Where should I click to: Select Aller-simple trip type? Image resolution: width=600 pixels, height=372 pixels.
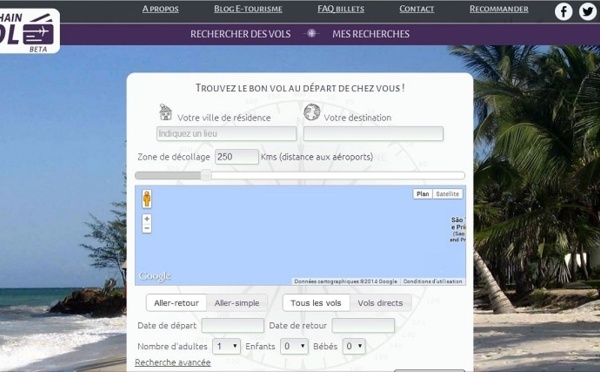pyautogui.click(x=237, y=303)
